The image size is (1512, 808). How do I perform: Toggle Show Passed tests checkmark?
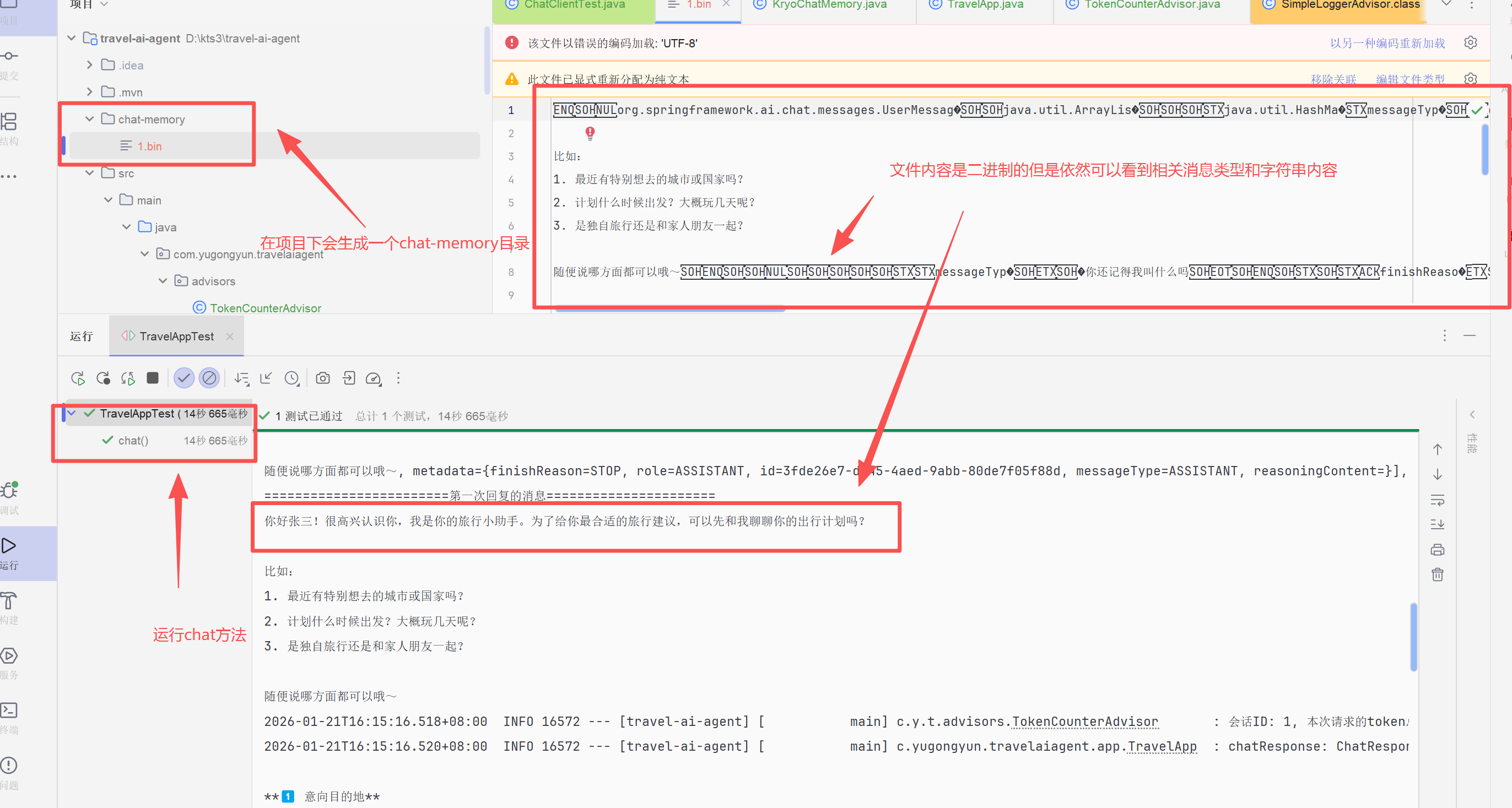183,378
